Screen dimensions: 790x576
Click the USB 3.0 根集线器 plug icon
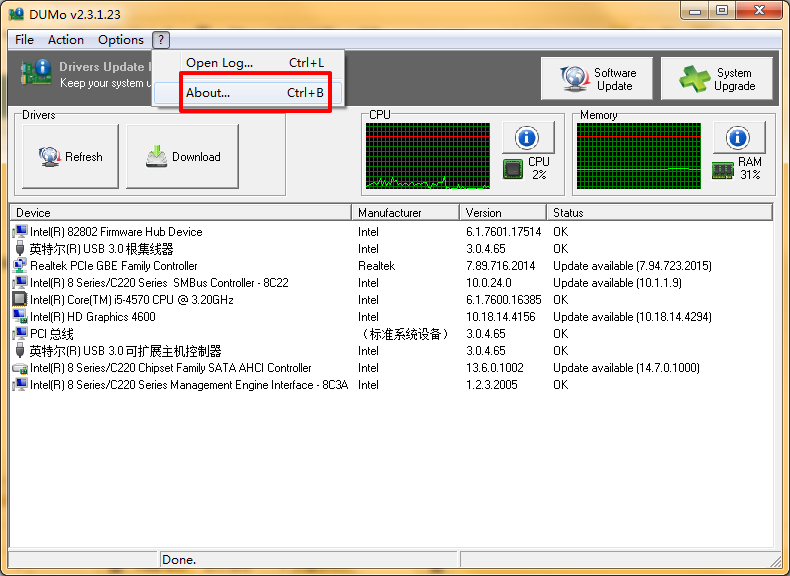[20, 248]
